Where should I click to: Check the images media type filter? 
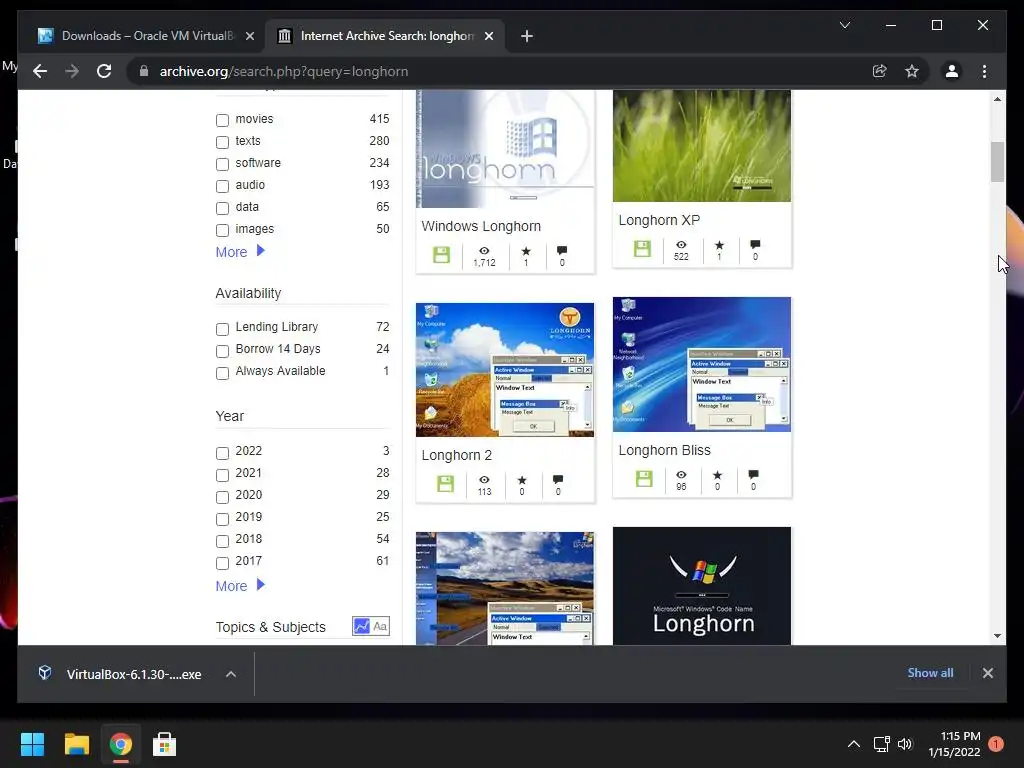(222, 230)
